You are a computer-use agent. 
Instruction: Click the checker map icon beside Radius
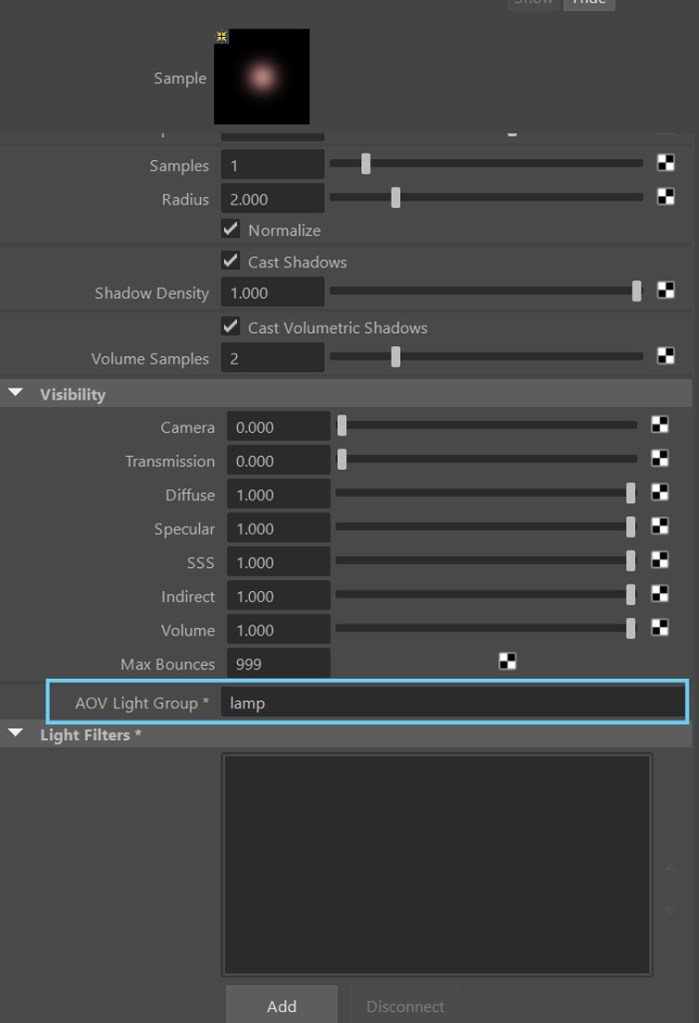point(665,197)
